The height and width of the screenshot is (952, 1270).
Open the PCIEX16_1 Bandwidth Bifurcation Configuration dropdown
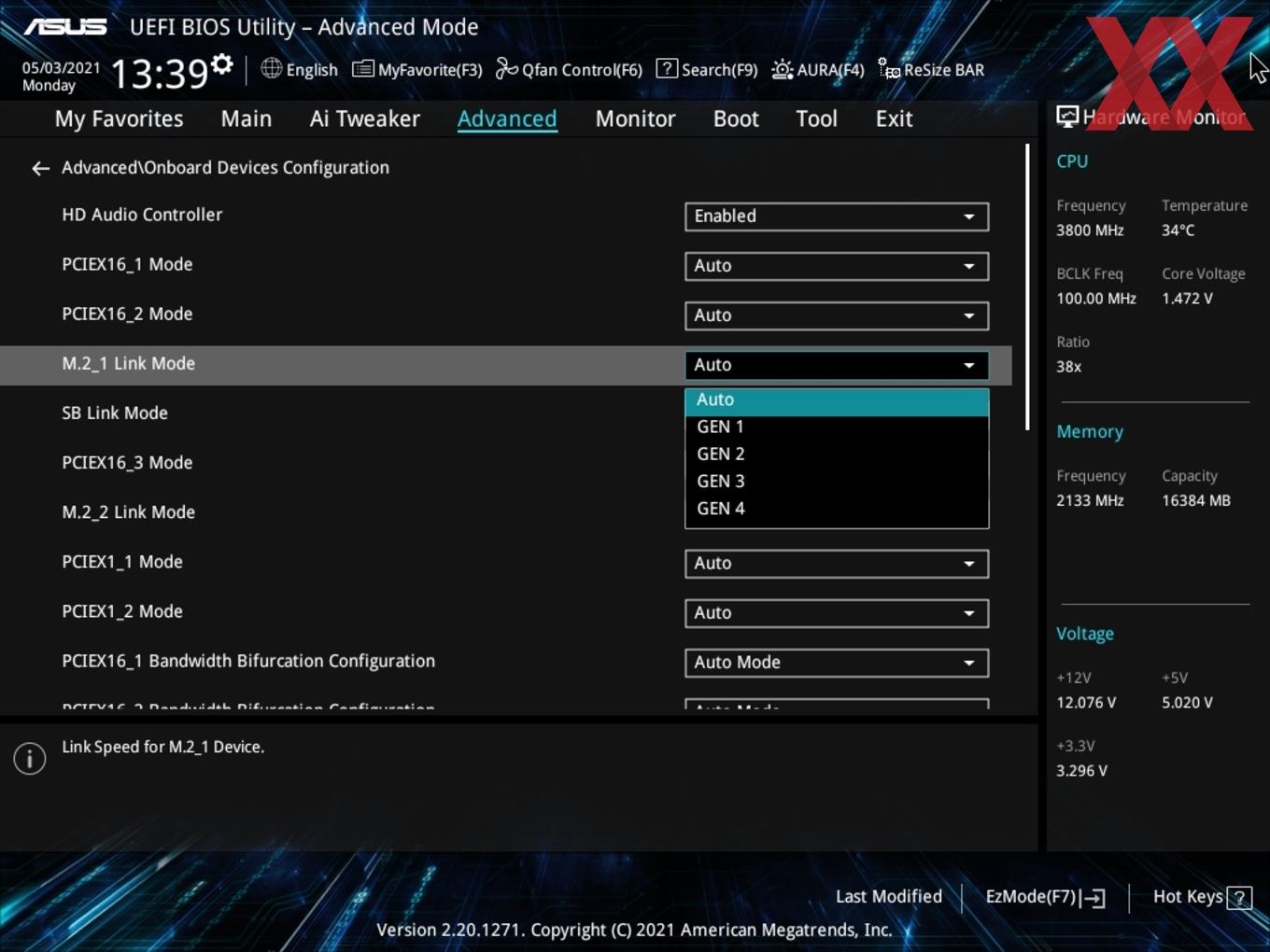[837, 663]
